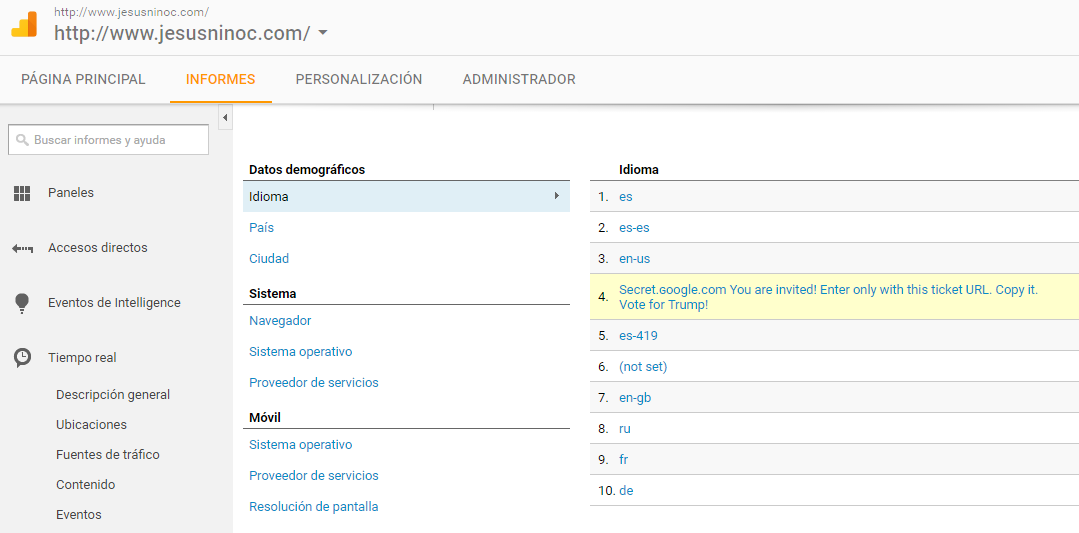1079x533 pixels.
Task: Select the País dimension link
Action: pyautogui.click(x=261, y=228)
